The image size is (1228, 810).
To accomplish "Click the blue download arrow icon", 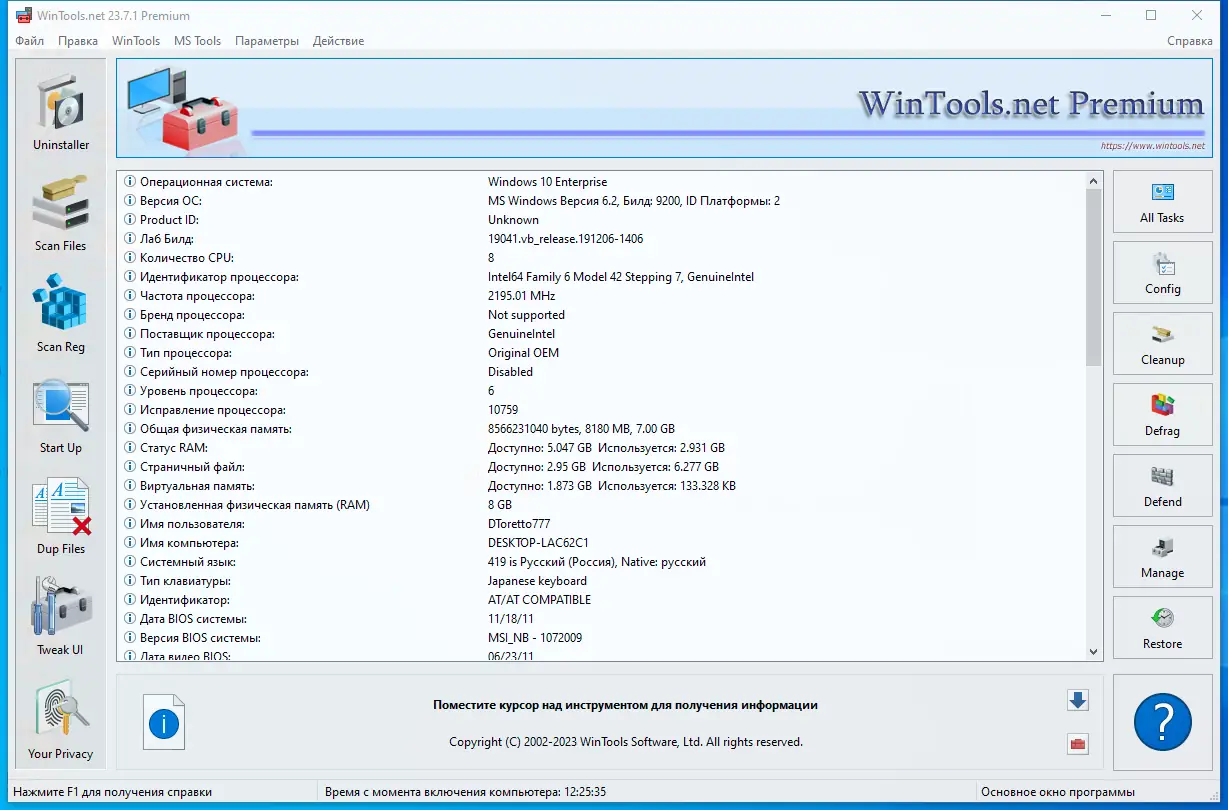I will click(x=1077, y=701).
